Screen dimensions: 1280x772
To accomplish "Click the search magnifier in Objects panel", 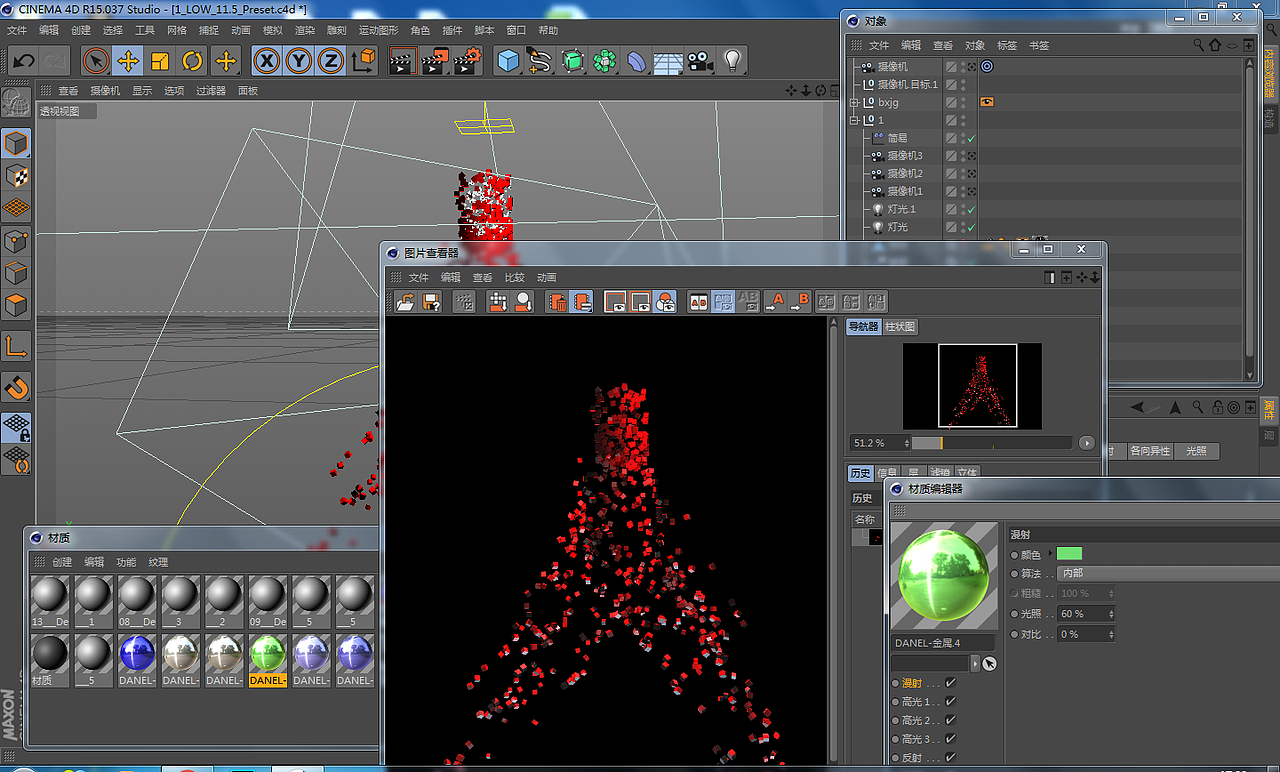I will [1199, 45].
